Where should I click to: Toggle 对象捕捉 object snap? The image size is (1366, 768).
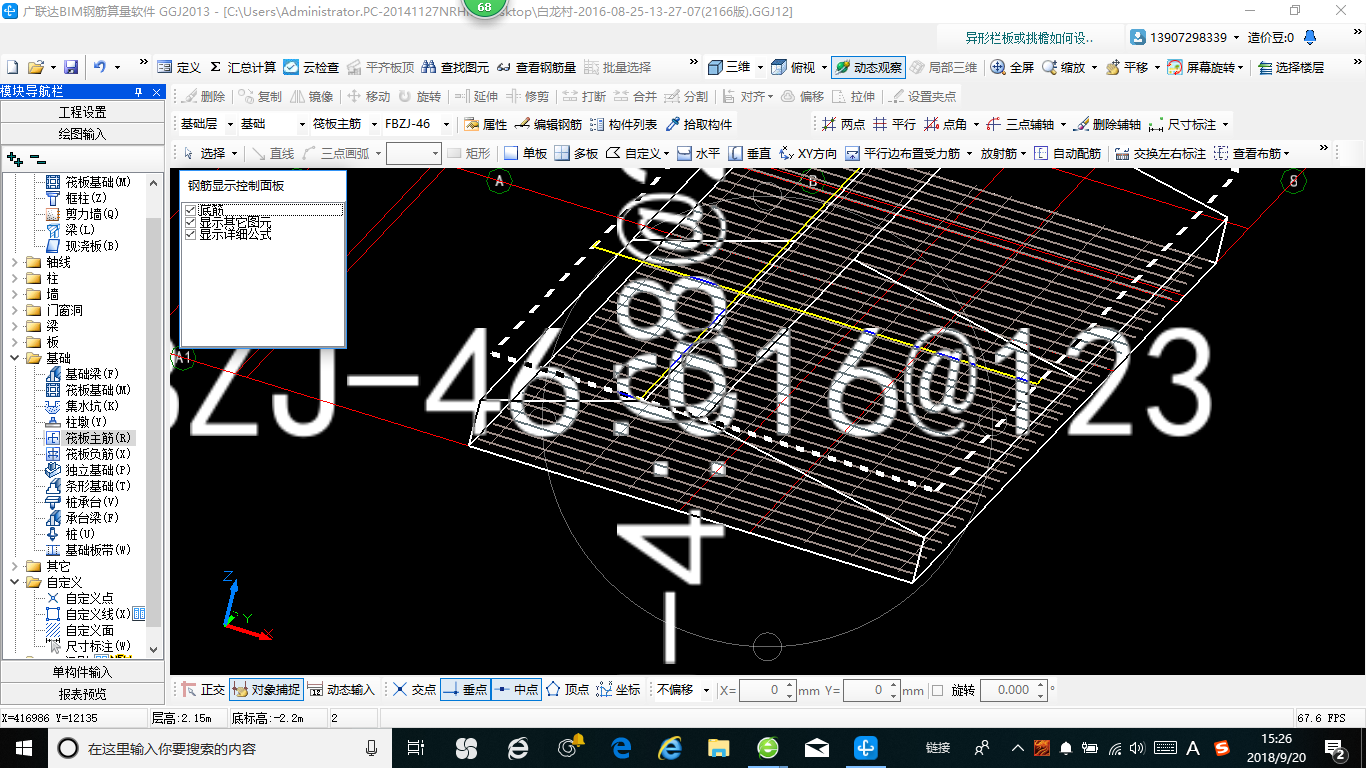click(x=266, y=690)
